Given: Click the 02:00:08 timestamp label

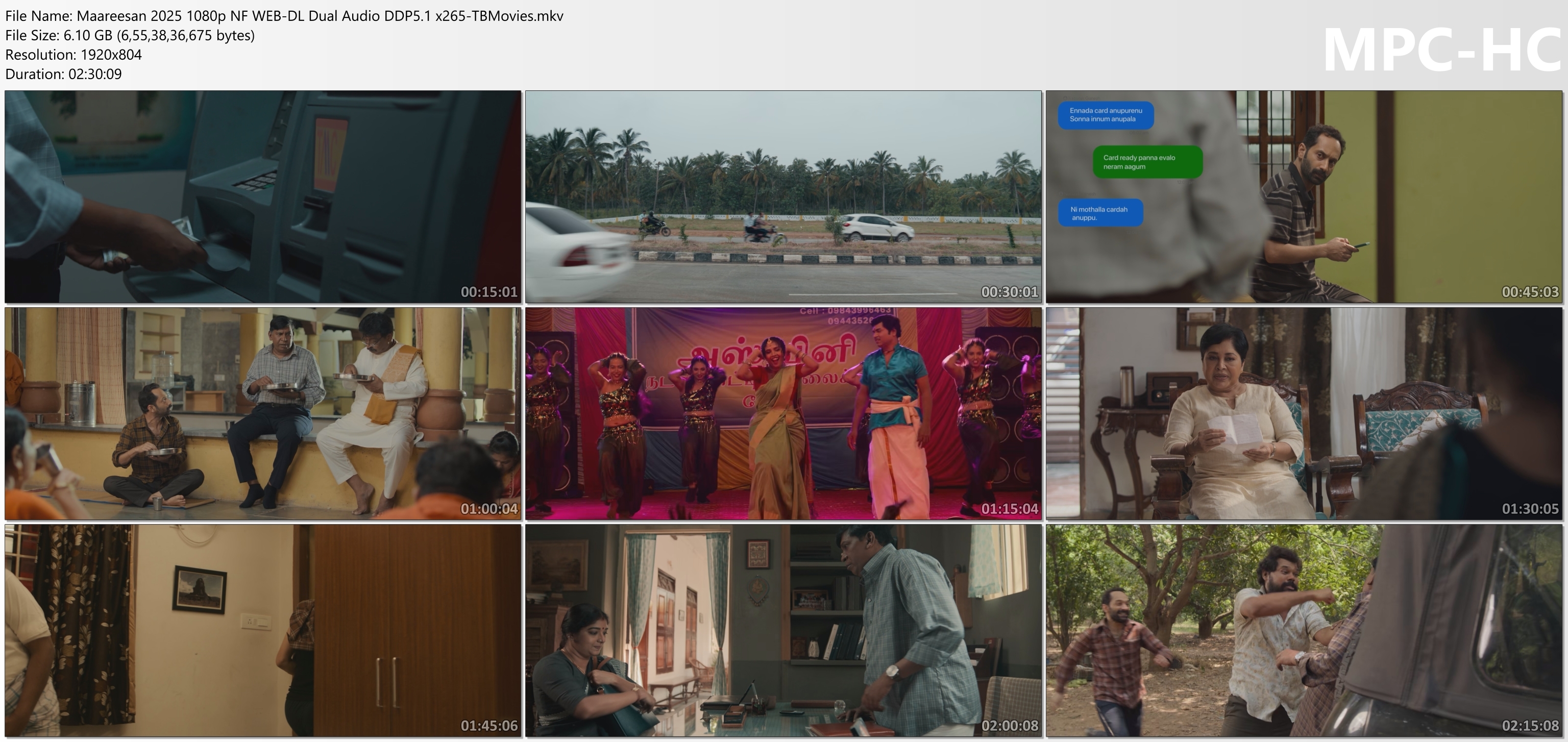Looking at the screenshot, I should (1009, 726).
